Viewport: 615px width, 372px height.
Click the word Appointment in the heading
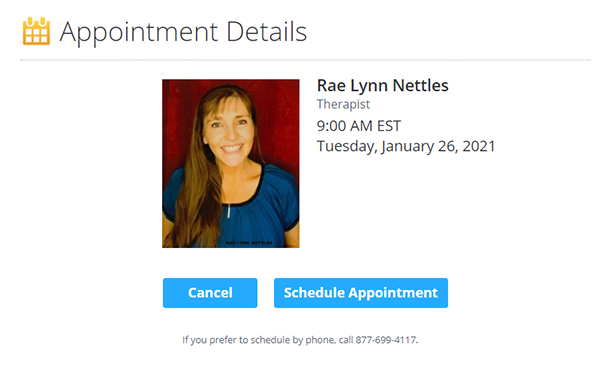point(138,32)
